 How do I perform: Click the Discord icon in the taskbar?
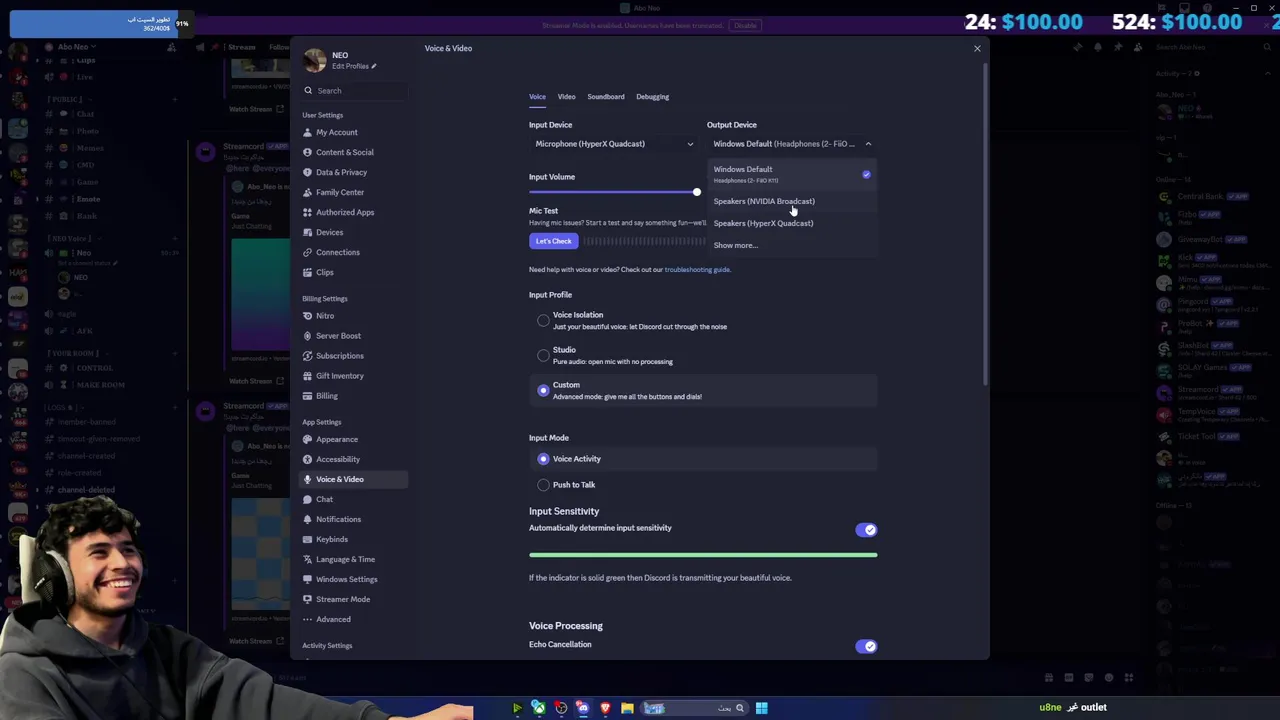(583, 708)
